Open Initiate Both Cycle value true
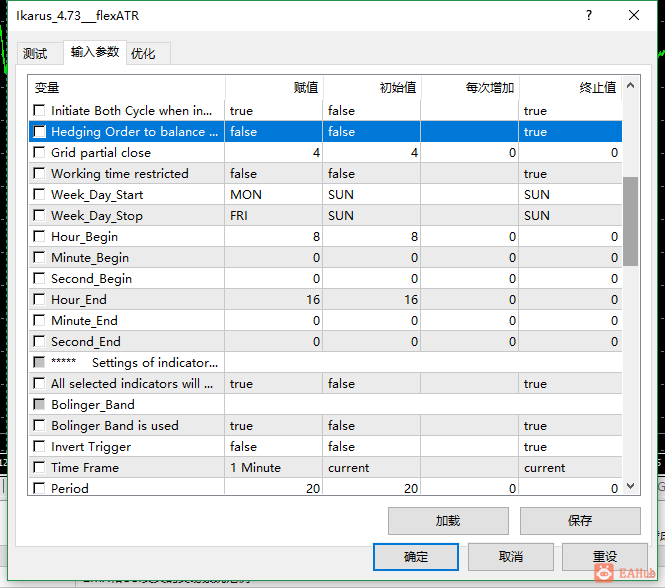The height and width of the screenshot is (588, 665). (x=274, y=110)
